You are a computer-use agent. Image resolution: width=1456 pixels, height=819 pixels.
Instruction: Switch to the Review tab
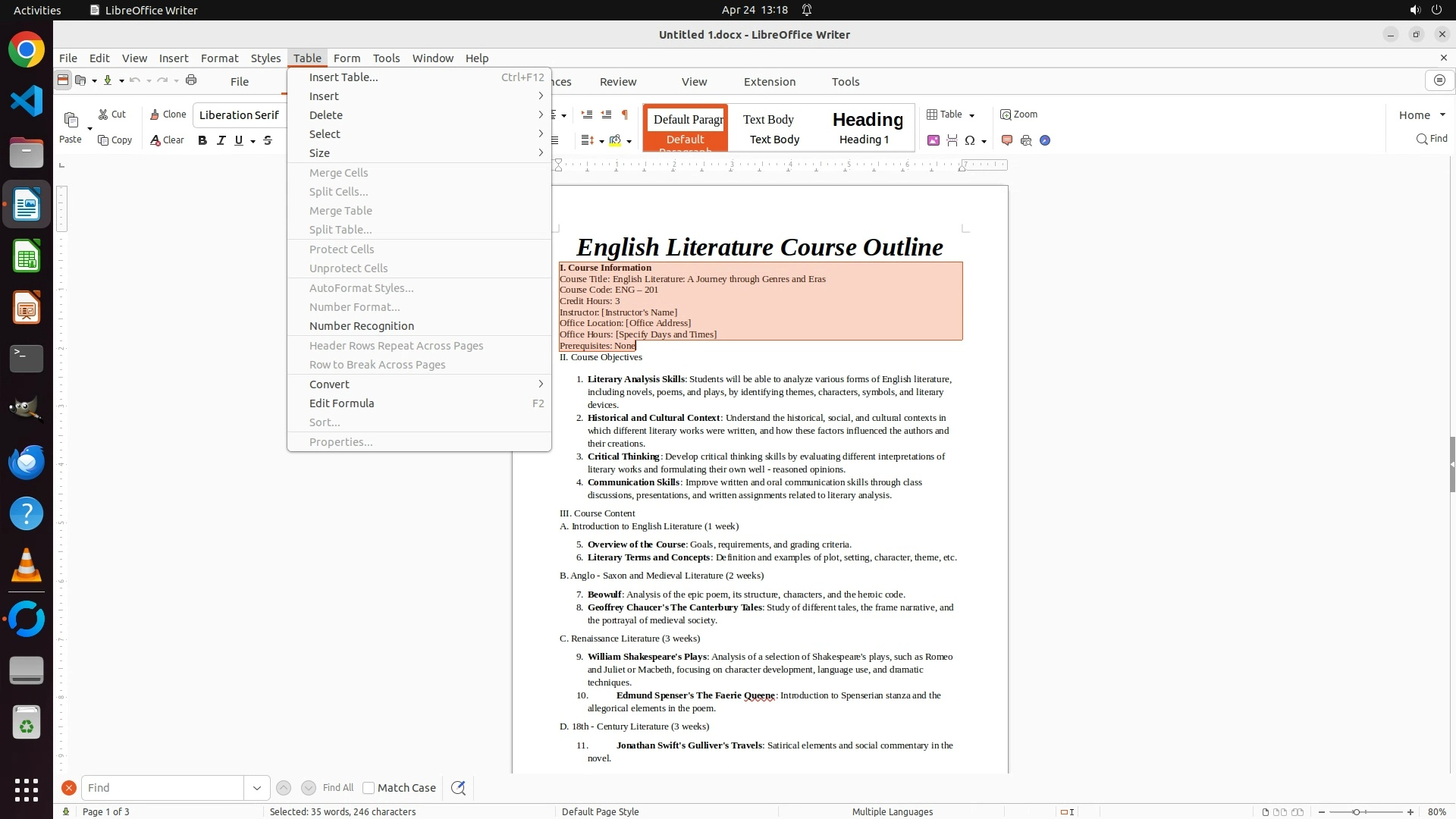(618, 82)
